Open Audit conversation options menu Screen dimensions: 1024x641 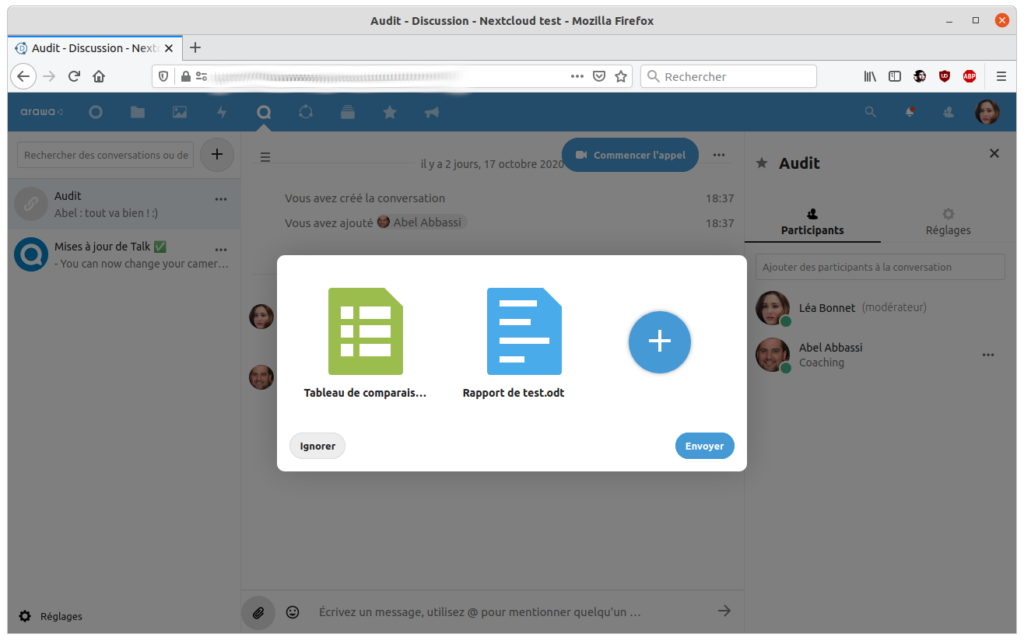tap(221, 199)
